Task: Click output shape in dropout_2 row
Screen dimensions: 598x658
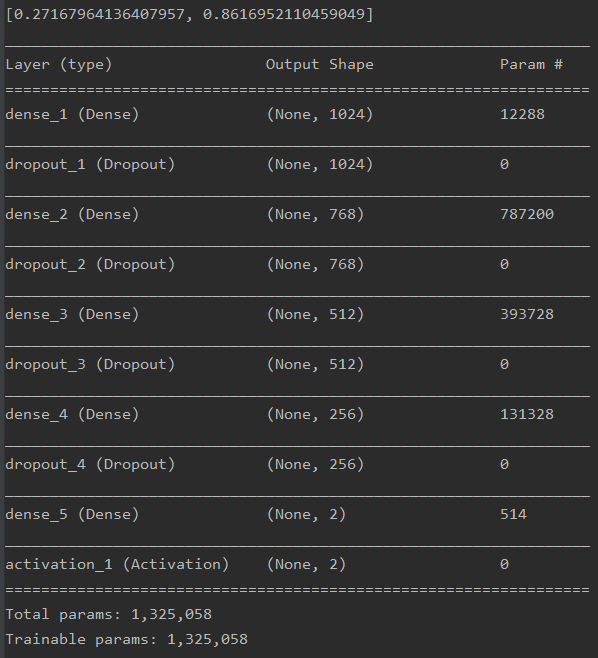Action: click(x=315, y=264)
